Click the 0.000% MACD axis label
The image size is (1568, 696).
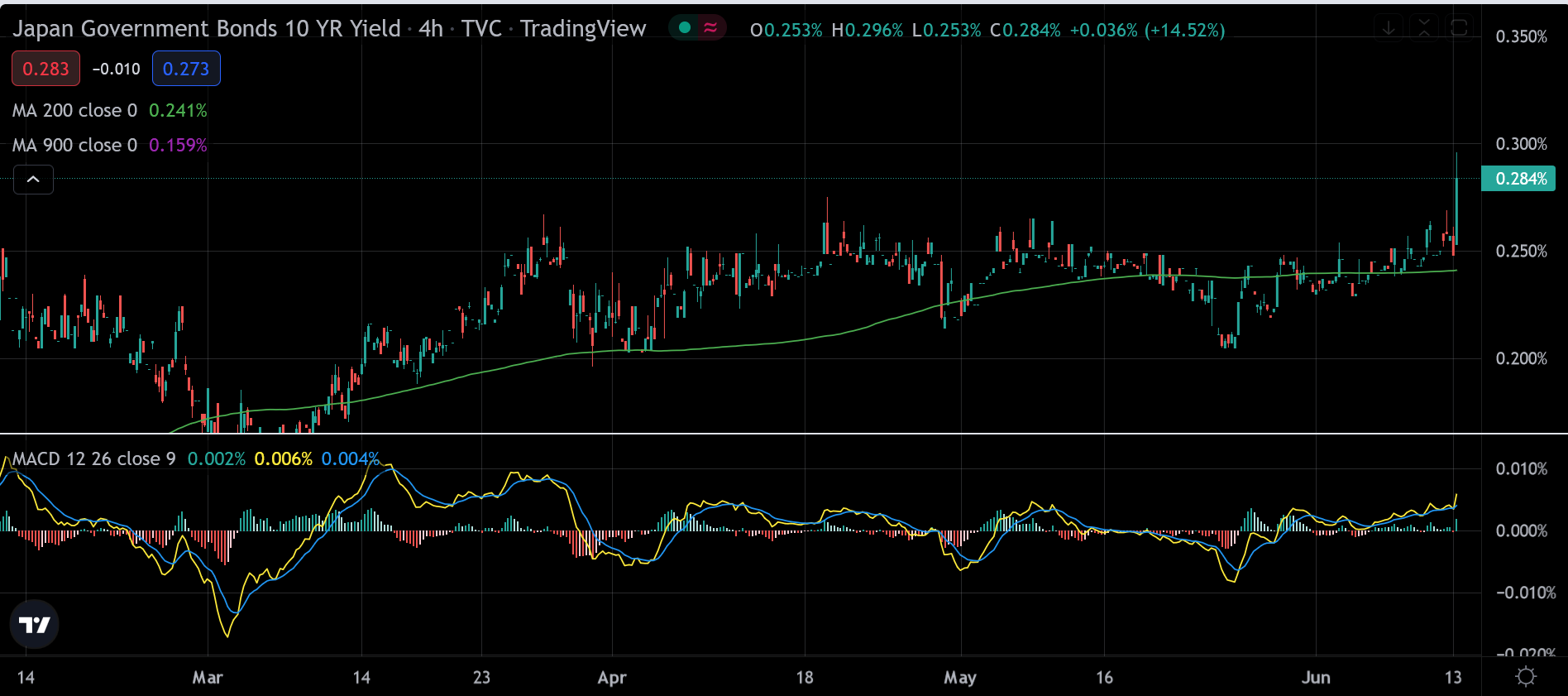tap(1522, 530)
